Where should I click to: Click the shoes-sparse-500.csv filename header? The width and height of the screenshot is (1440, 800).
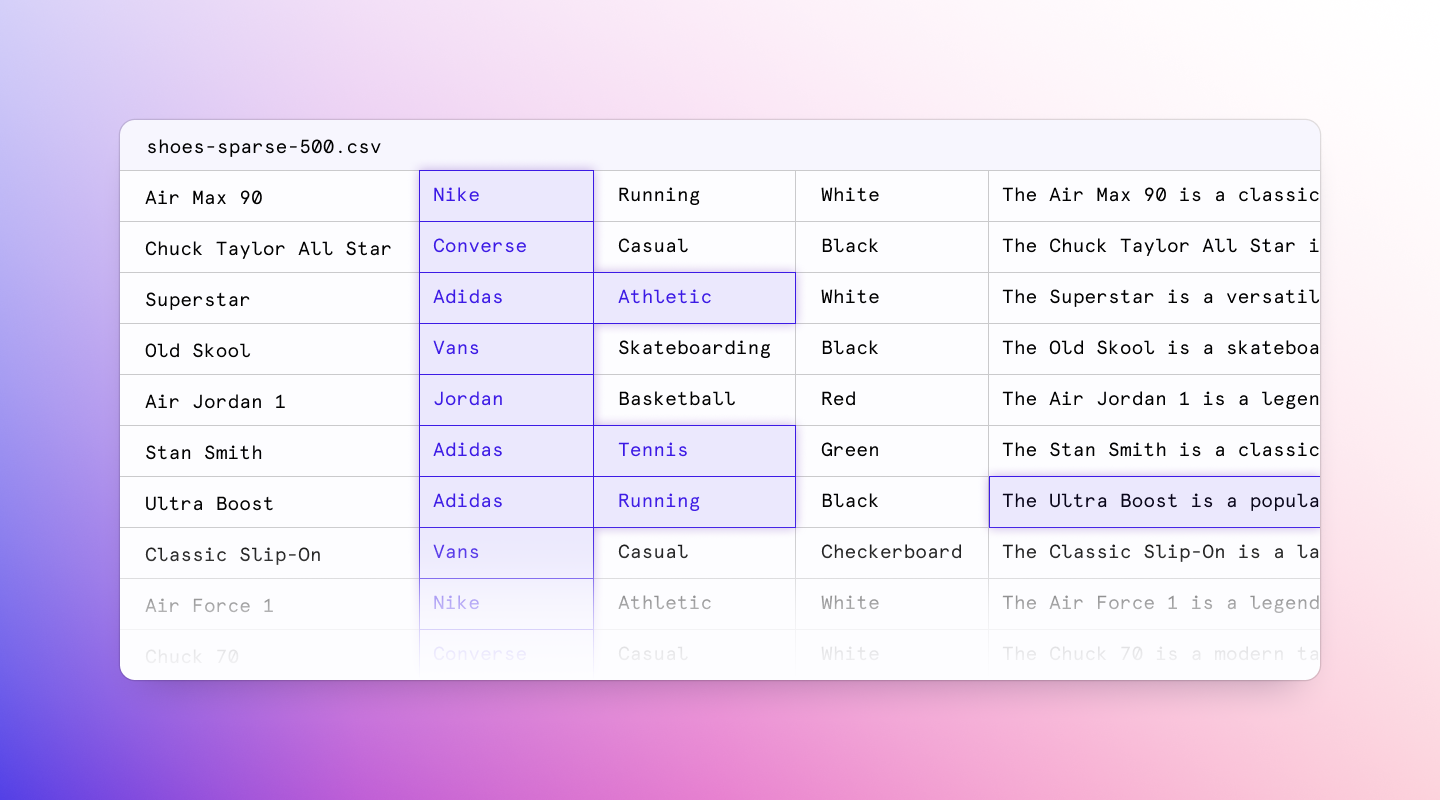pyautogui.click(x=264, y=145)
